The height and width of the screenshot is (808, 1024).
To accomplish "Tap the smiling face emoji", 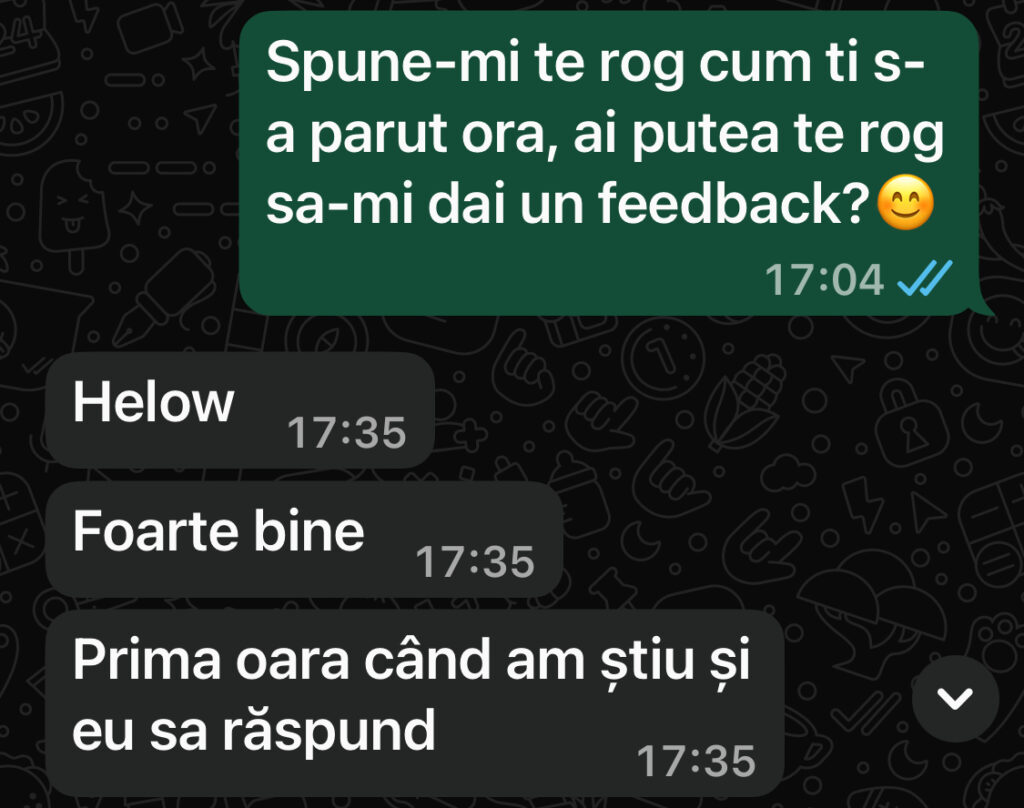I will tap(905, 202).
